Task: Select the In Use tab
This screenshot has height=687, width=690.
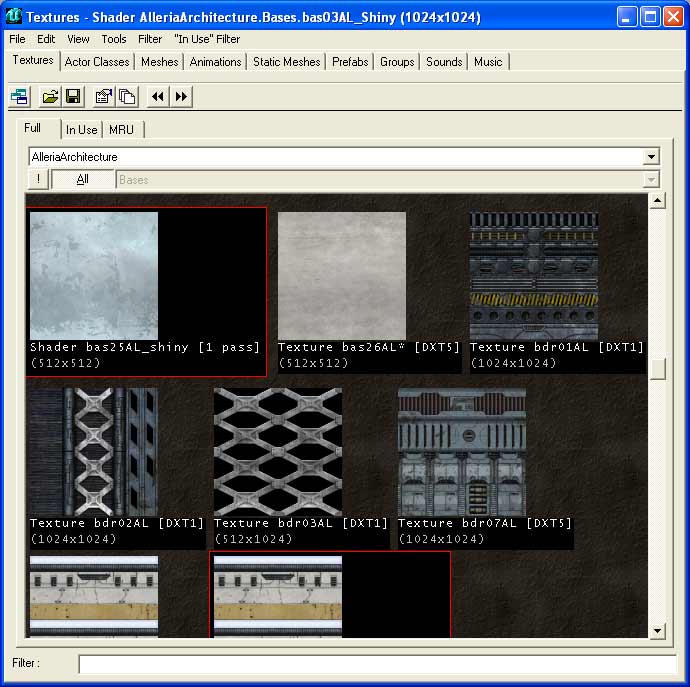Action: [81, 130]
